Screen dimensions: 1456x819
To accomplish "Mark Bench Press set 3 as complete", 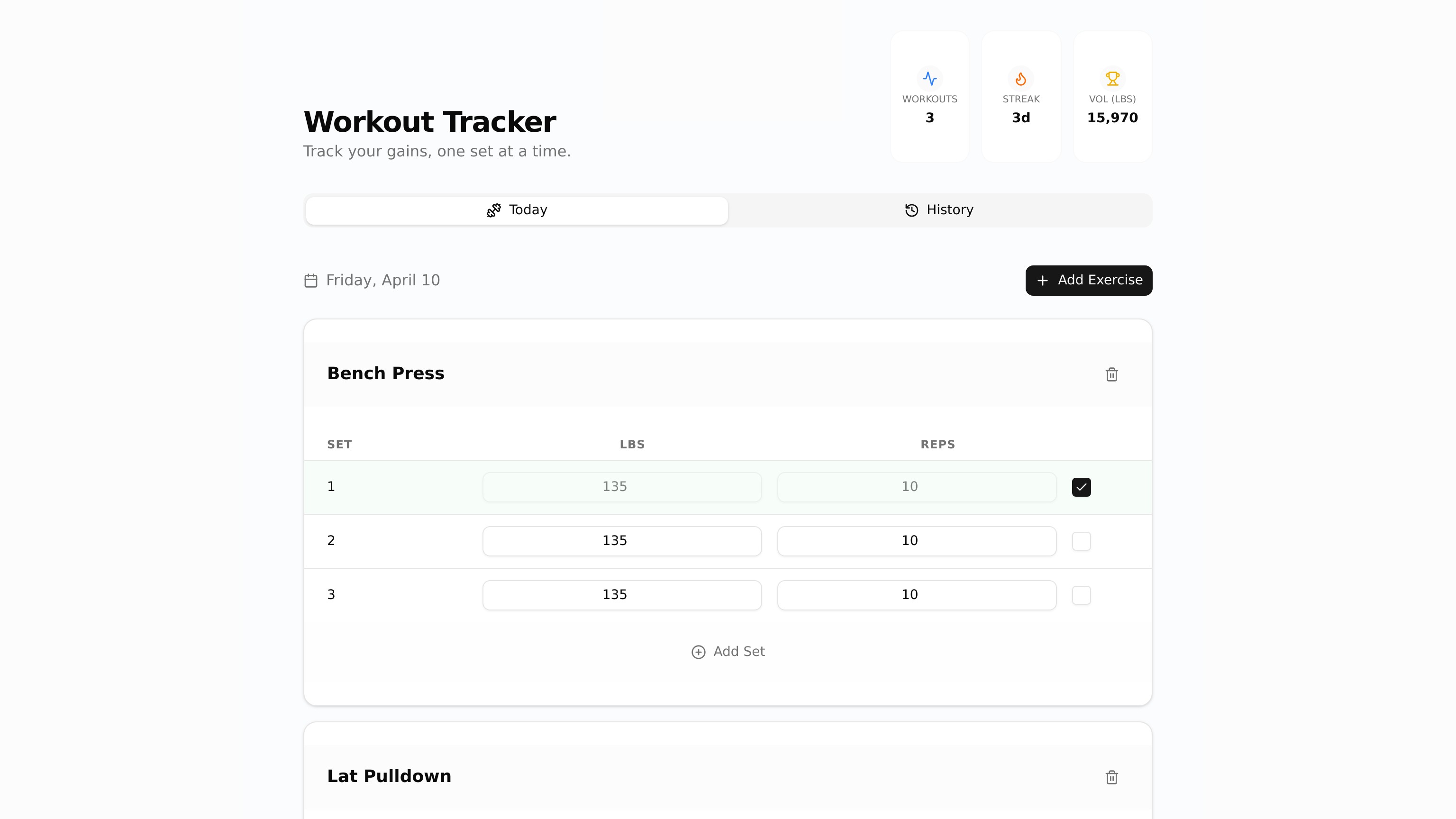I will (1081, 595).
